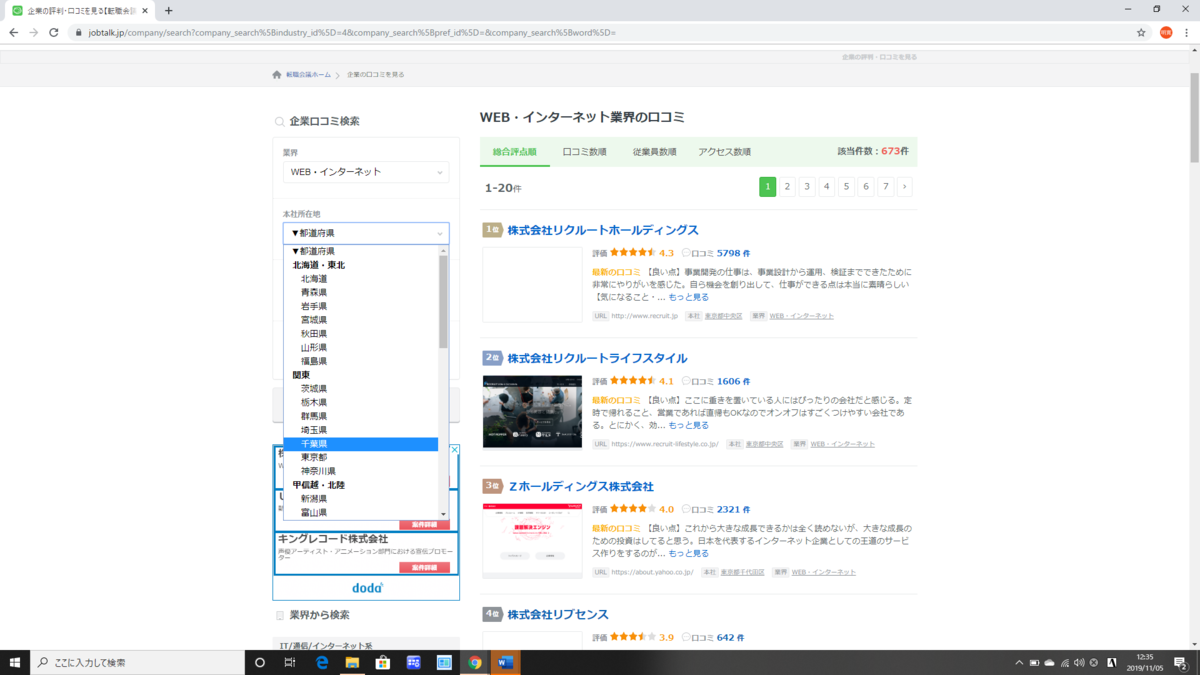Select 神奈川県 from the list
The image size is (1200, 675).
[318, 471]
